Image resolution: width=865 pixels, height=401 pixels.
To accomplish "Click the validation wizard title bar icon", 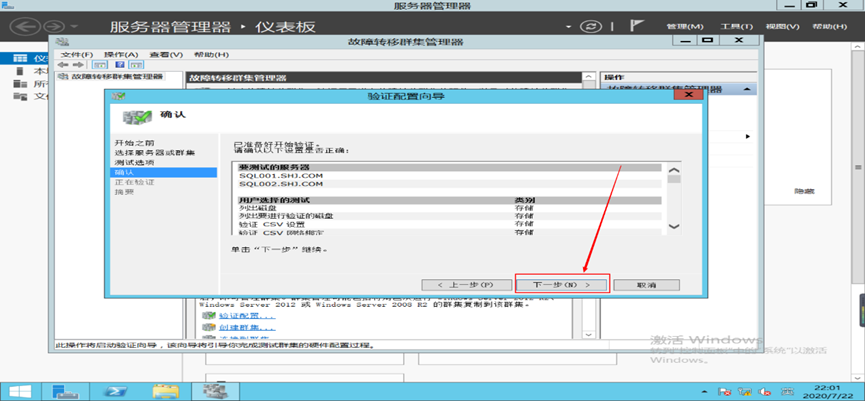I will point(118,96).
